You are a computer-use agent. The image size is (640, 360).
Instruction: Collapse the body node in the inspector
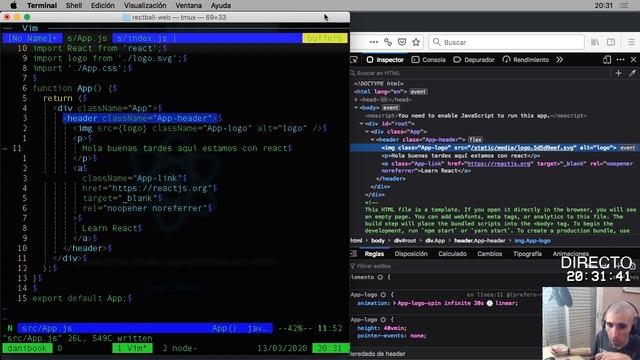pyautogui.click(x=356, y=108)
